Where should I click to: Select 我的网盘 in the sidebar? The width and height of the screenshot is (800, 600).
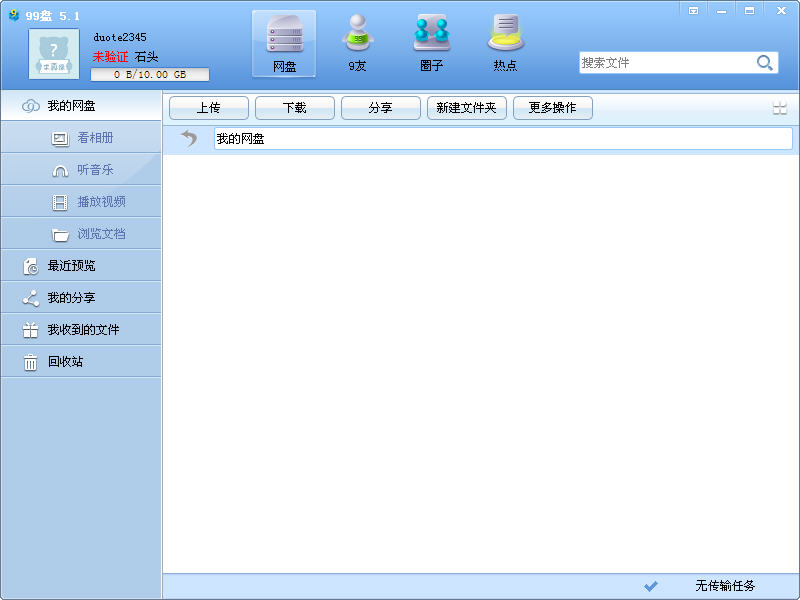81,106
